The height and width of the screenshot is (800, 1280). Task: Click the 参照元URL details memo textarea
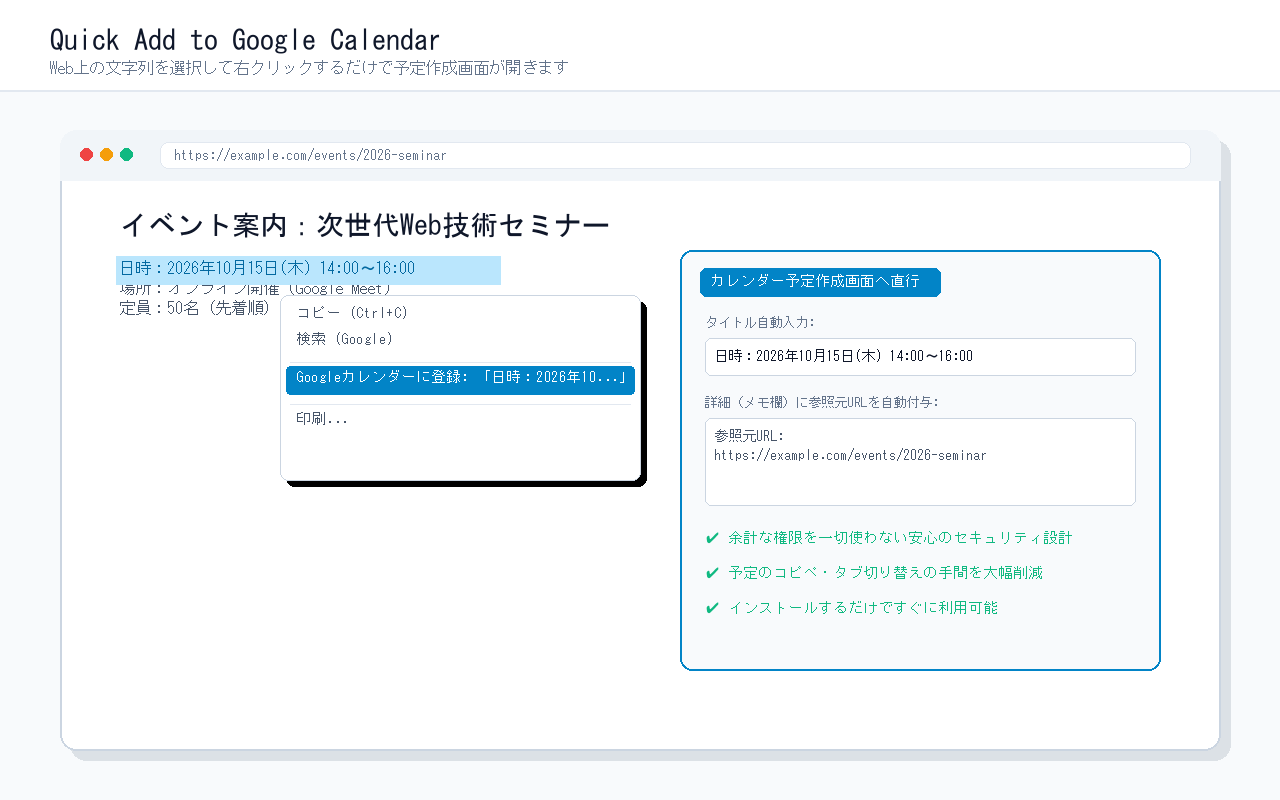(x=920, y=462)
